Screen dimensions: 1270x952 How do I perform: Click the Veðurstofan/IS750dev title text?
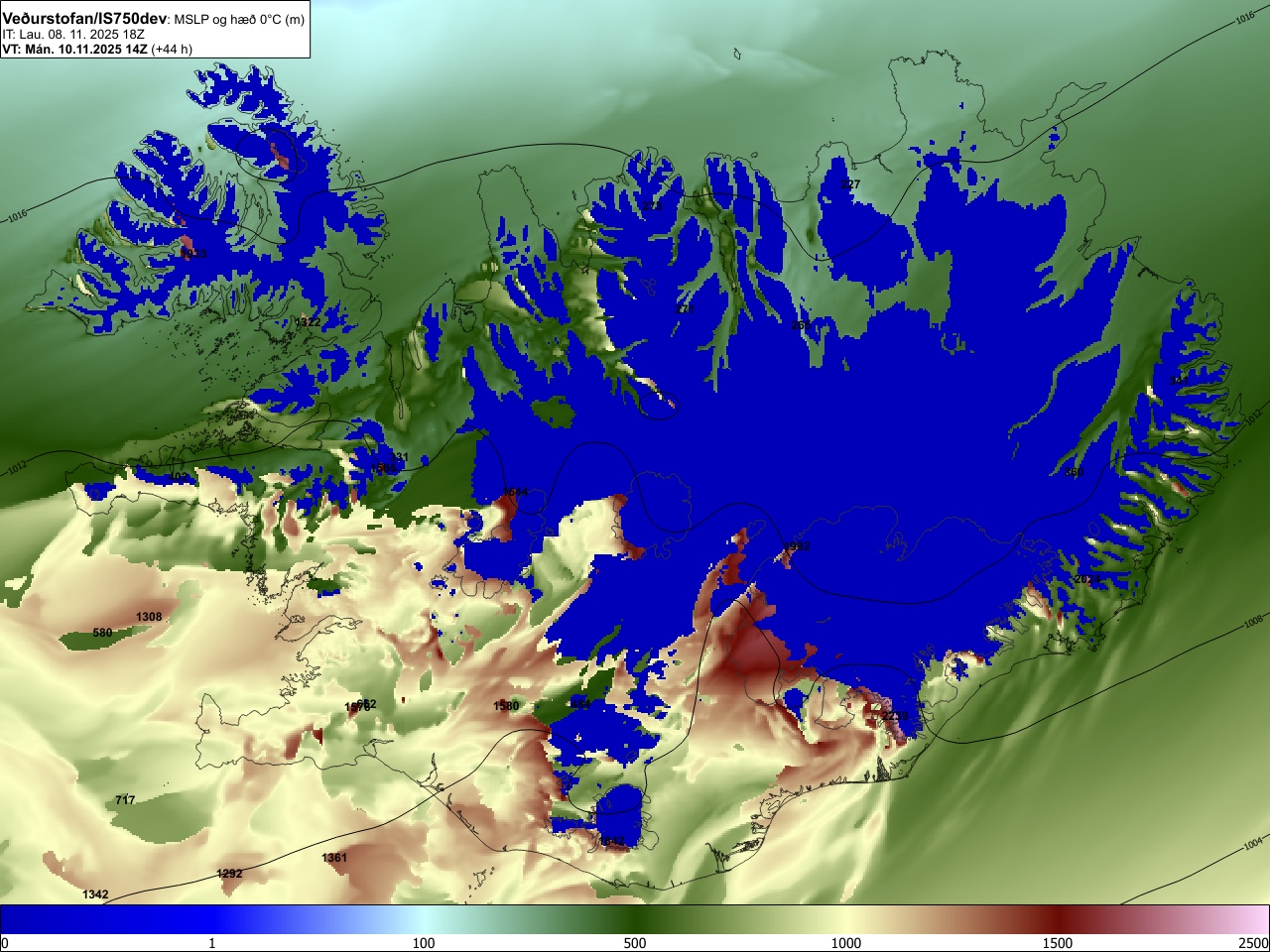click(85, 19)
